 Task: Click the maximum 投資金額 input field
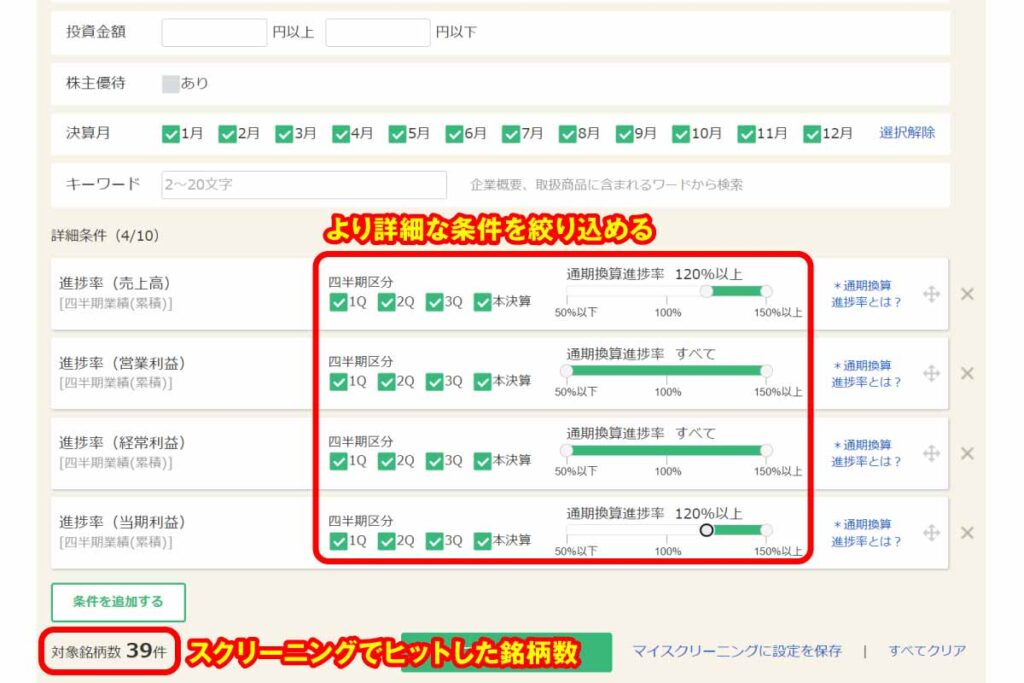click(377, 33)
